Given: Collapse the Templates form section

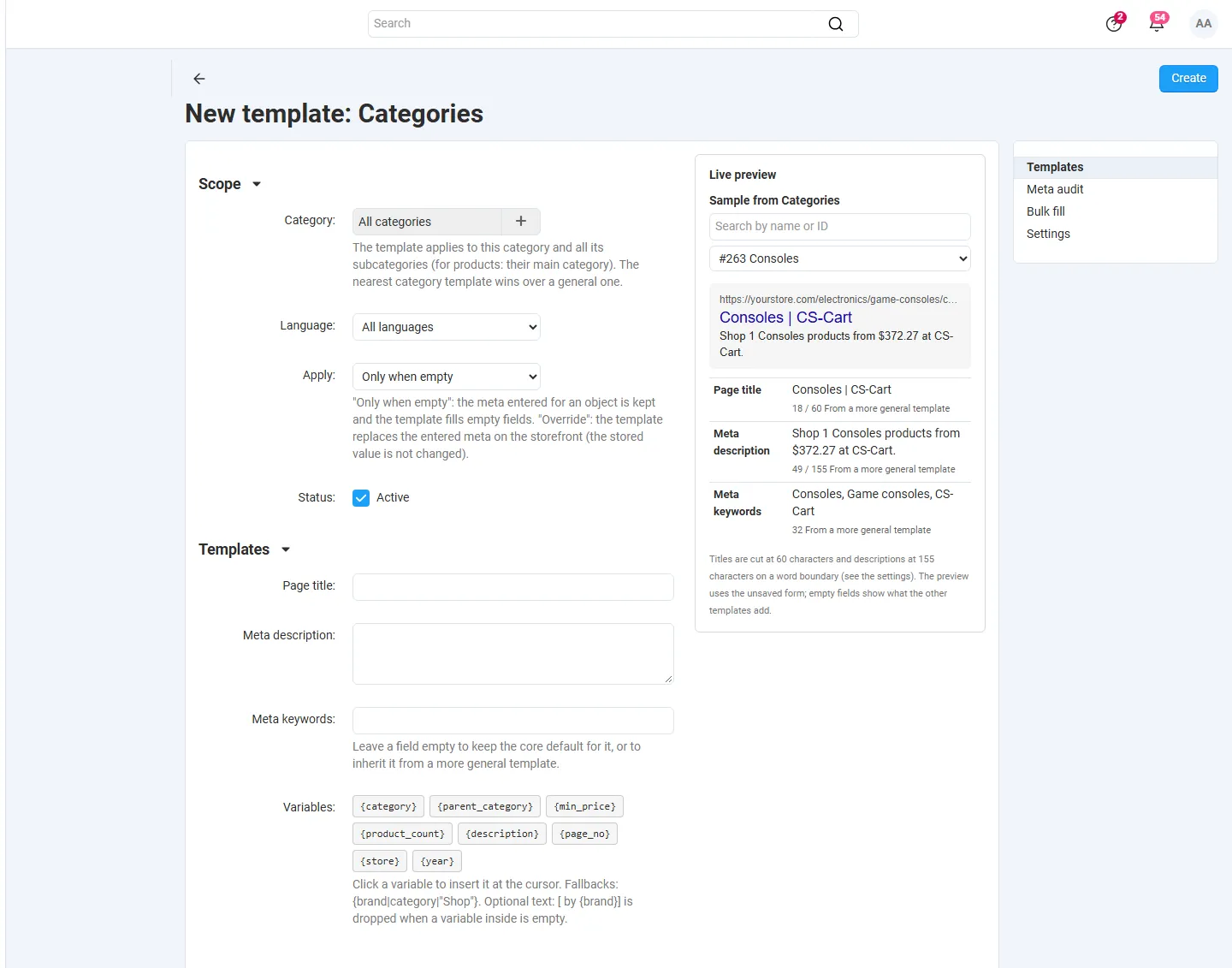Looking at the screenshot, I should [x=245, y=549].
